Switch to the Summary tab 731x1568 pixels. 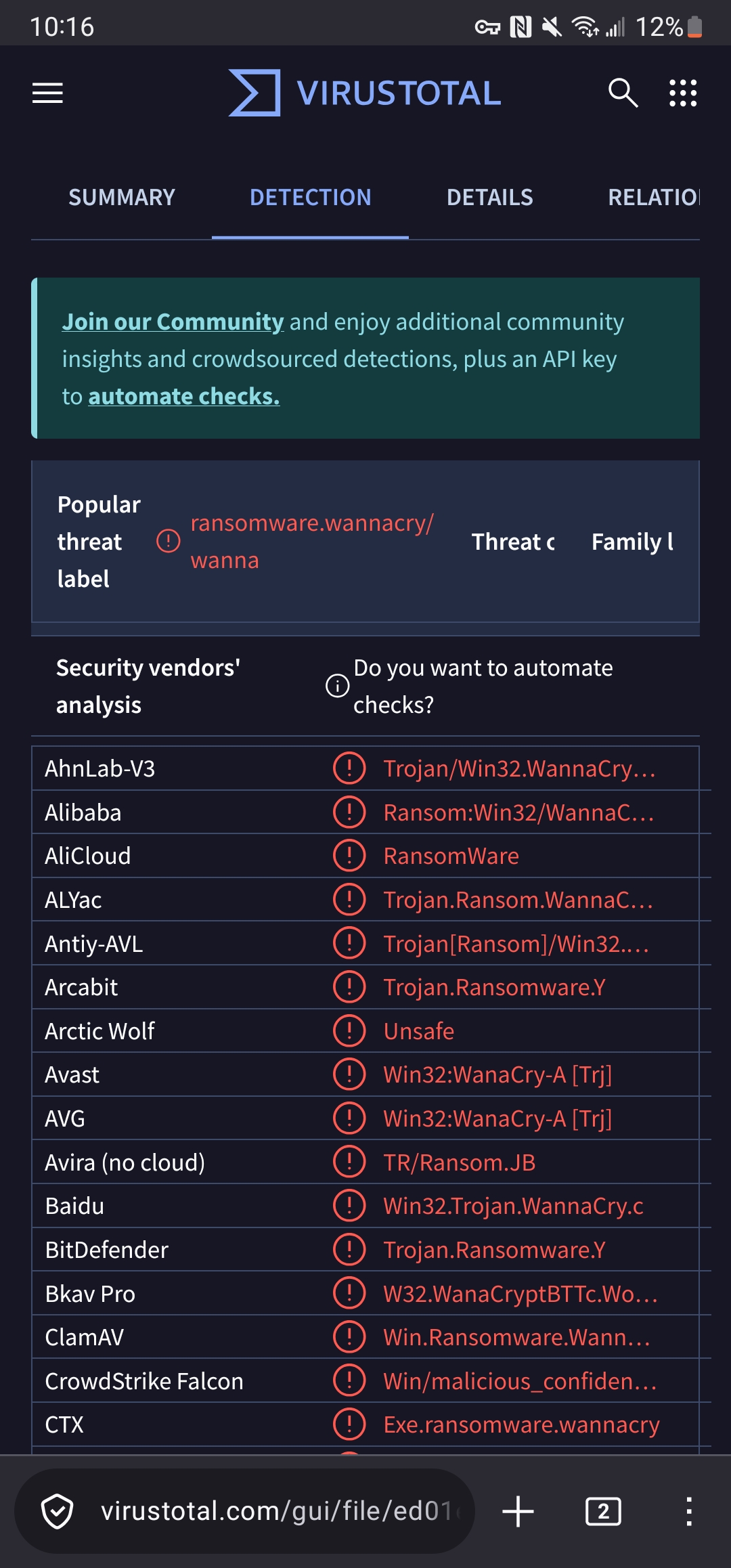point(122,198)
